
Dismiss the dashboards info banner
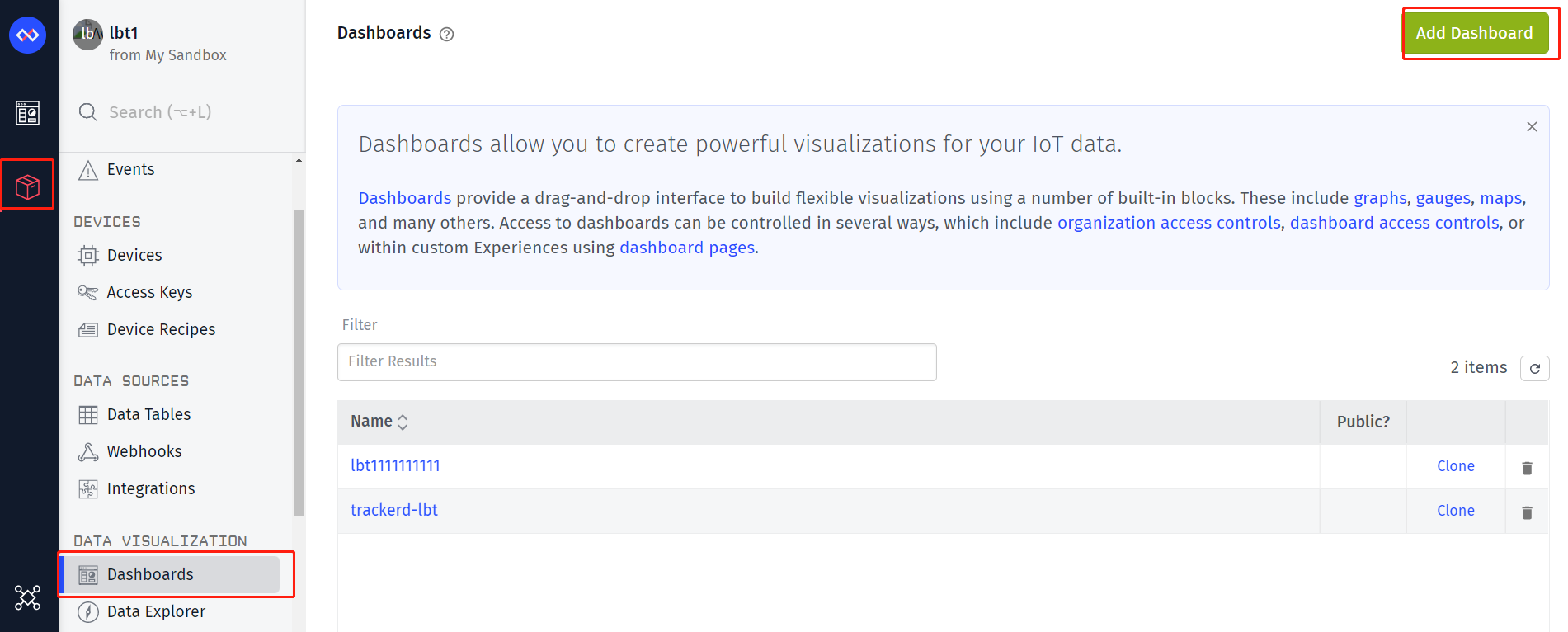pyautogui.click(x=1532, y=127)
